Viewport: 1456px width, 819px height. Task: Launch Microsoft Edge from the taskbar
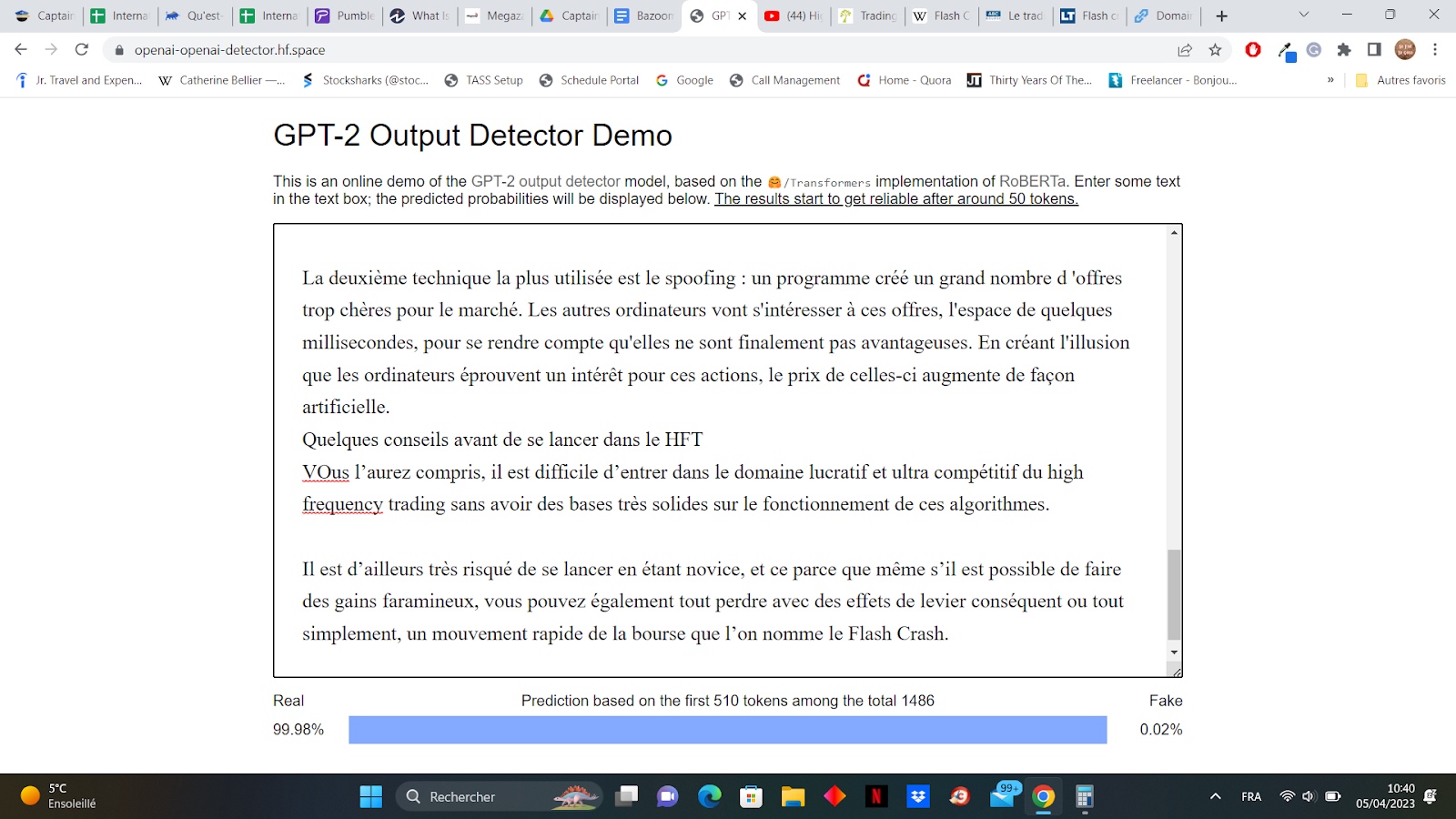pyautogui.click(x=709, y=797)
